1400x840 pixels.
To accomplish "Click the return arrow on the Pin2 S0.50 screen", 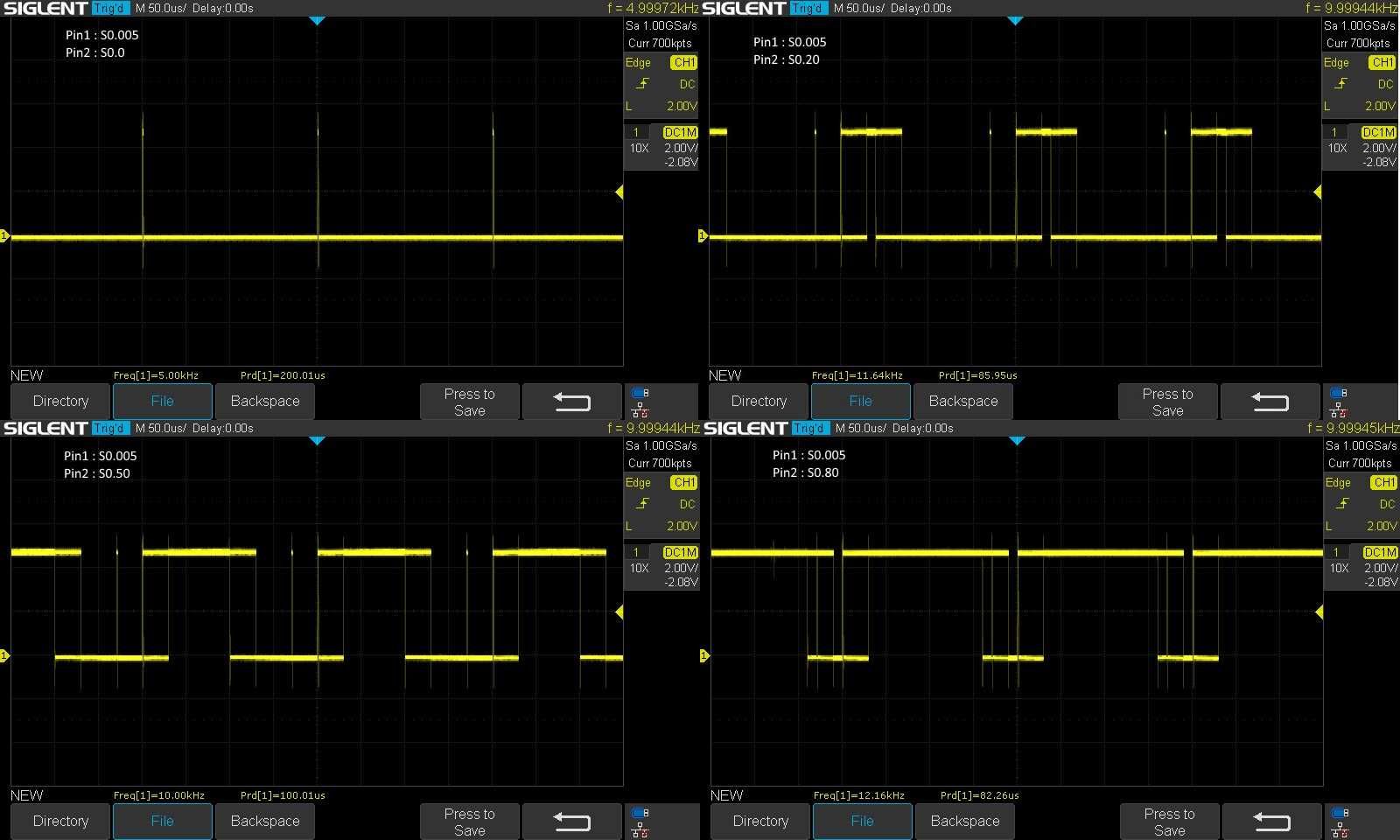I will 572,822.
